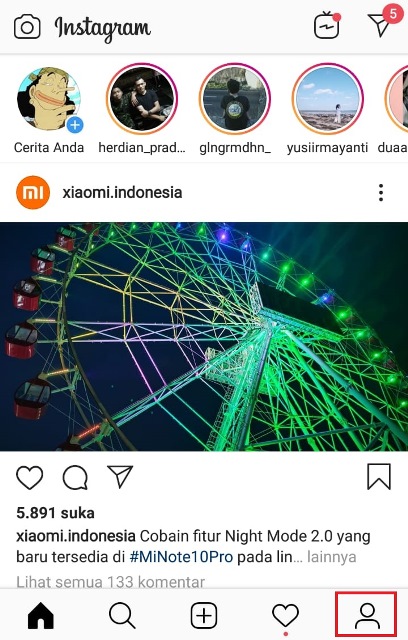This screenshot has height=640, width=408.
Task: Open direct messages paper plane icon
Action: tap(379, 25)
